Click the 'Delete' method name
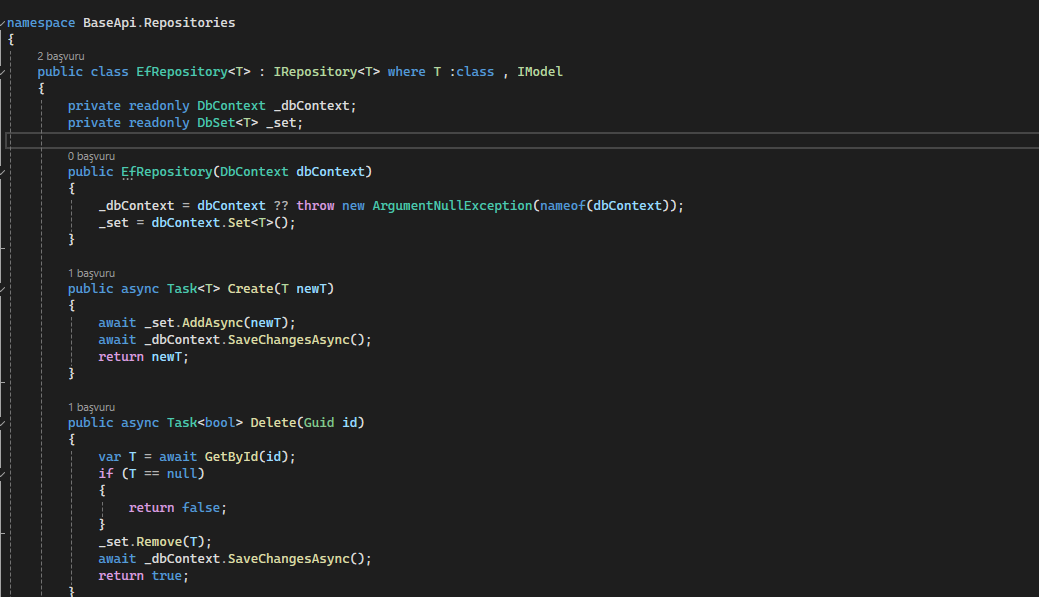This screenshot has height=597, width=1039. 273,423
